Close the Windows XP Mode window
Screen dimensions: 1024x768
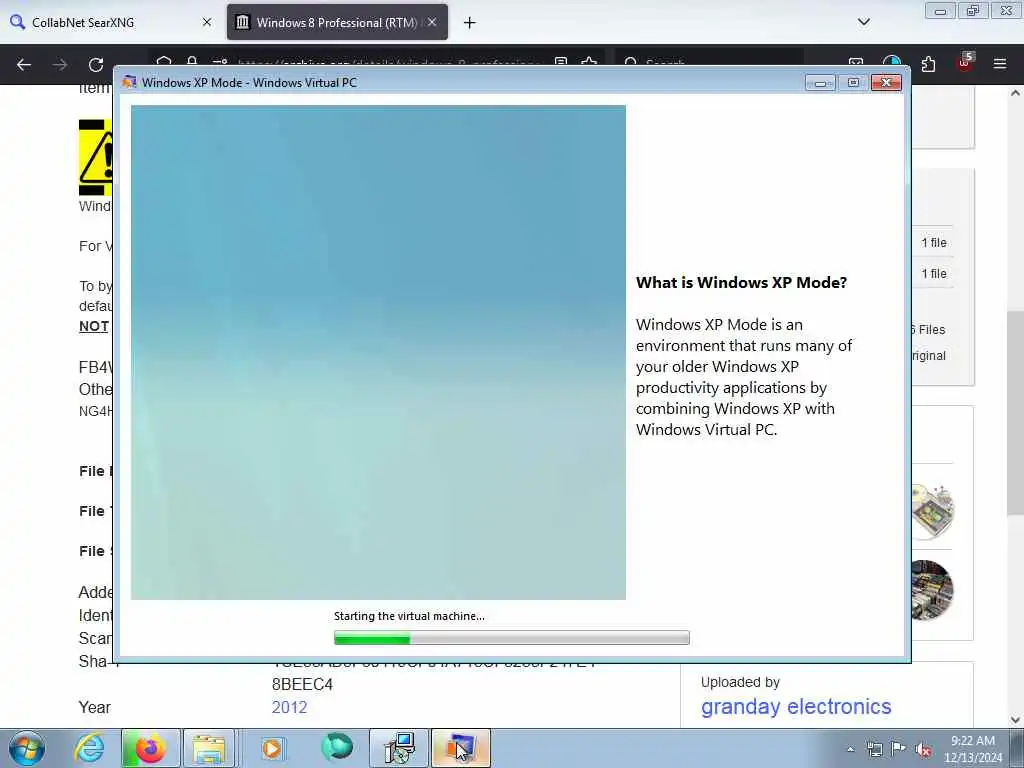pos(886,83)
